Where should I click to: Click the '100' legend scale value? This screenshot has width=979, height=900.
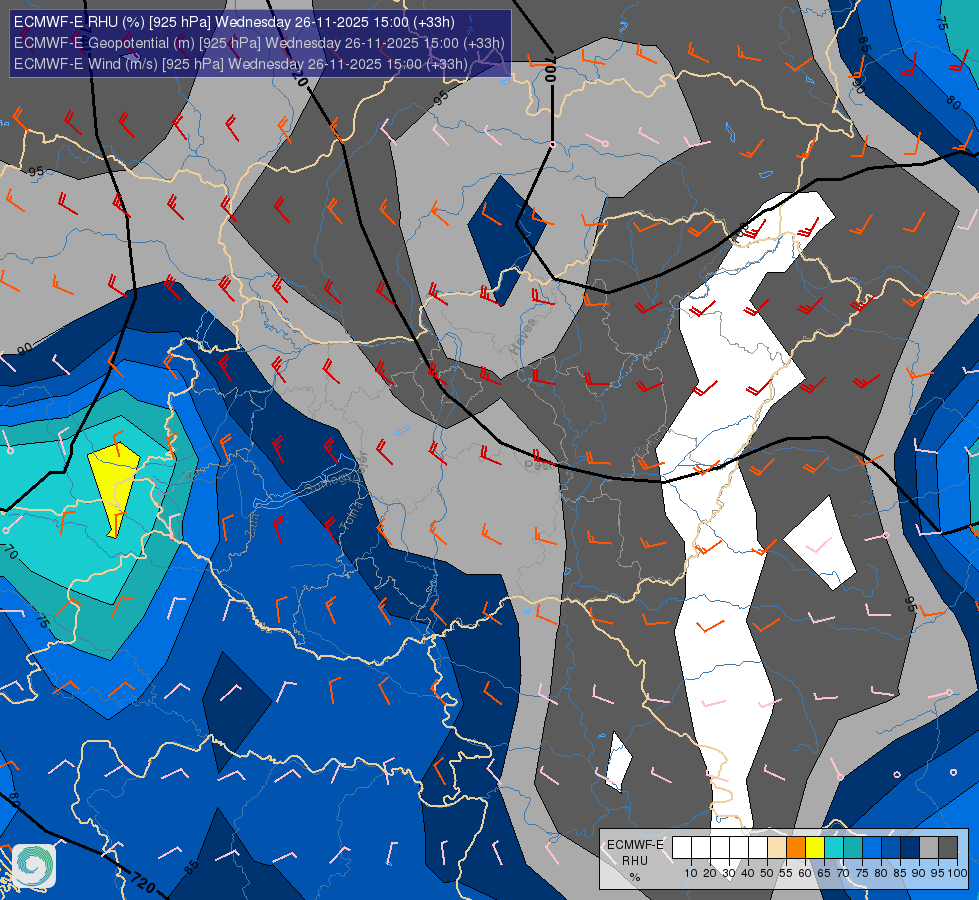(957, 873)
